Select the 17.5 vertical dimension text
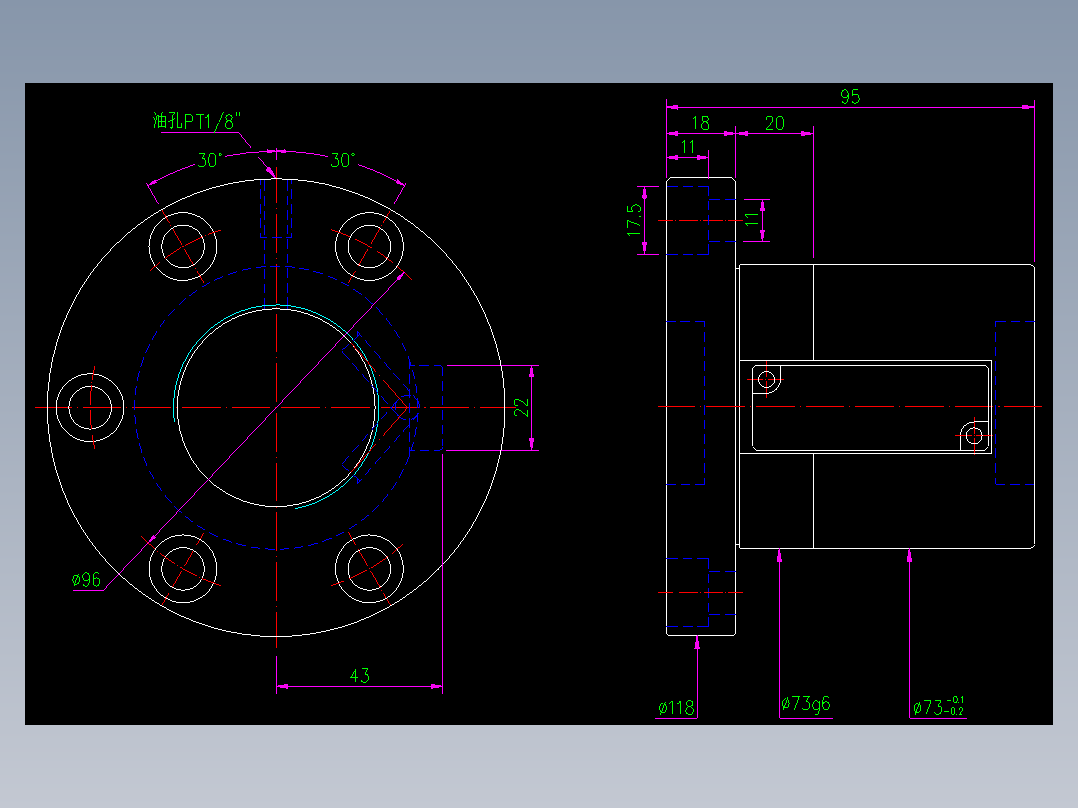The image size is (1078, 808). pos(634,220)
